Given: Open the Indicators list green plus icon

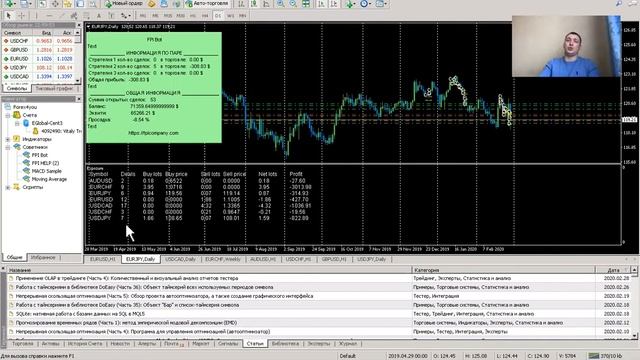Looking at the screenshot, I should (x=349, y=4).
